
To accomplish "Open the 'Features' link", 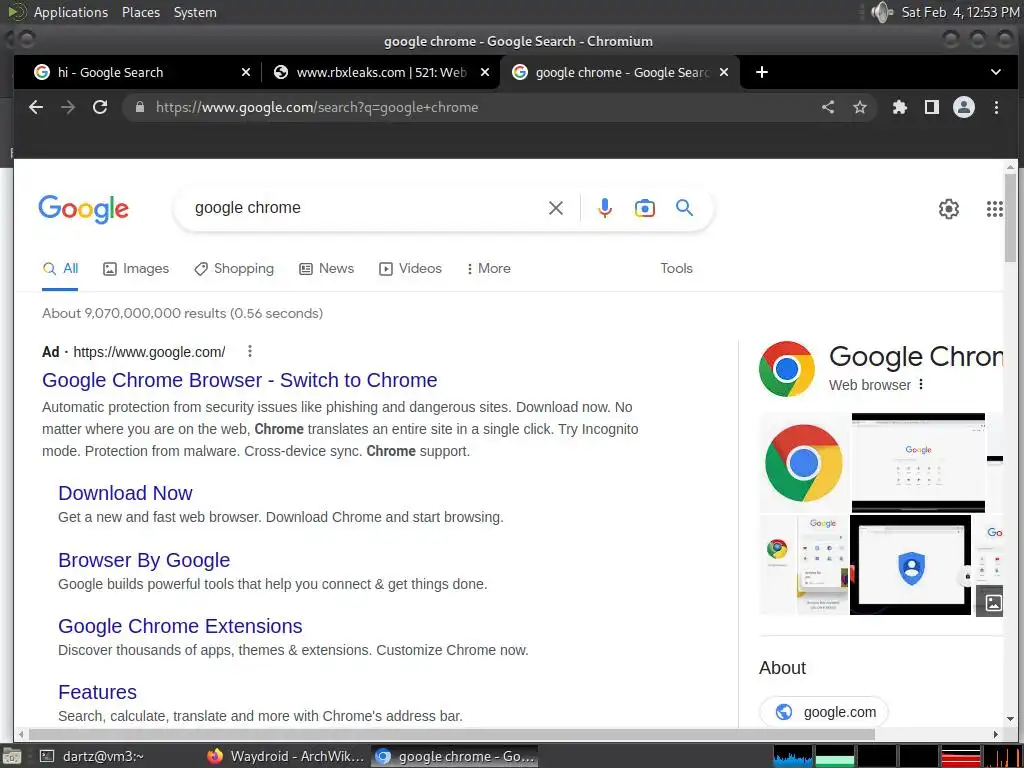I will coord(97,692).
